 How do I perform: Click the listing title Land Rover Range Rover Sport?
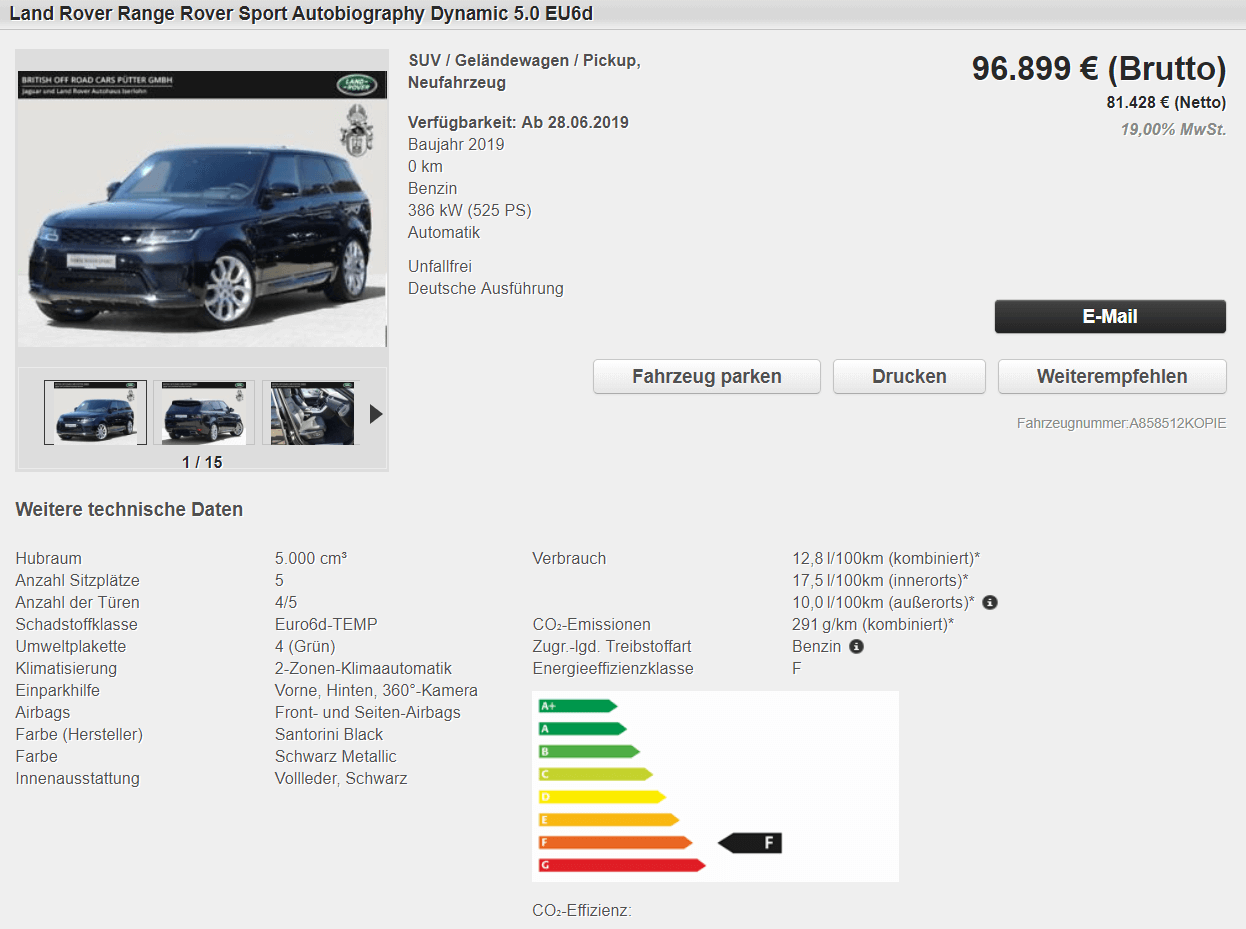[301, 14]
